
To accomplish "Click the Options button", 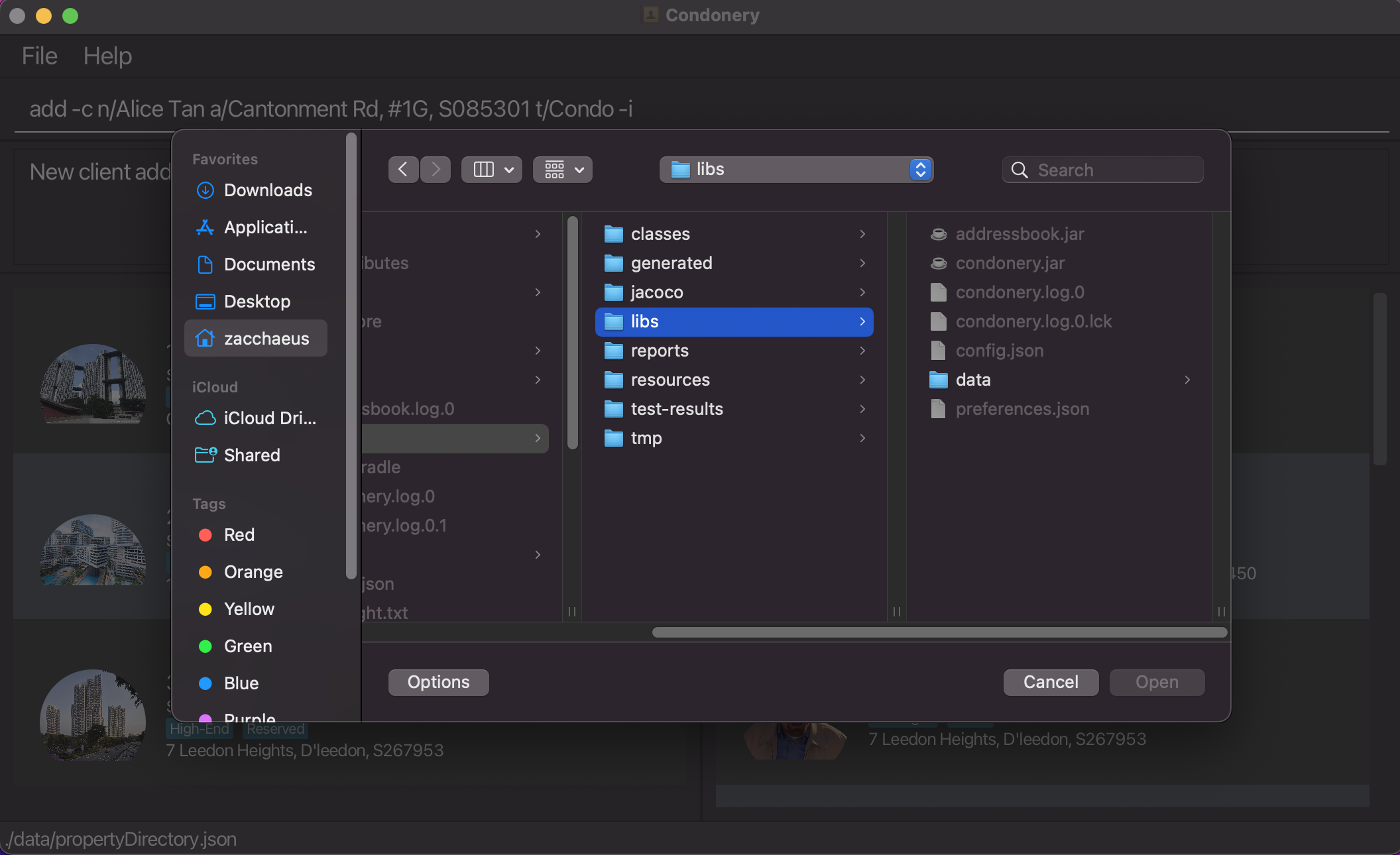I will 438,681.
